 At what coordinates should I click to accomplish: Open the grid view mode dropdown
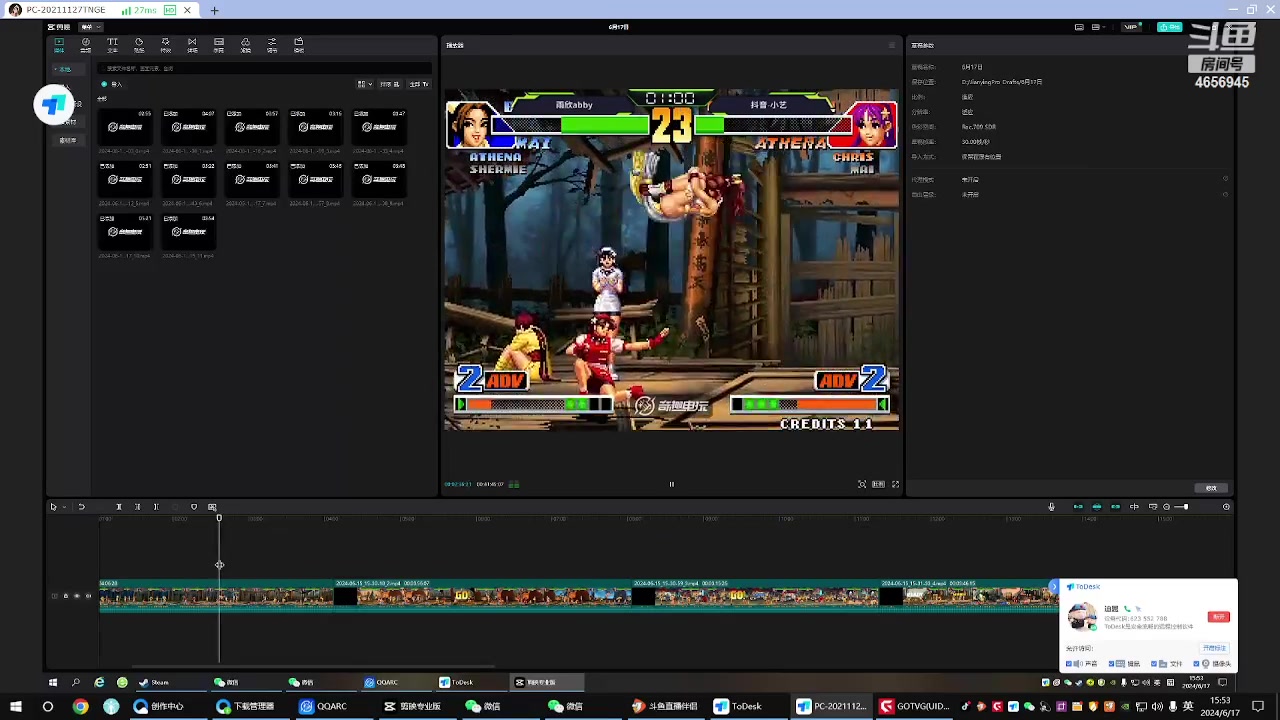point(365,84)
